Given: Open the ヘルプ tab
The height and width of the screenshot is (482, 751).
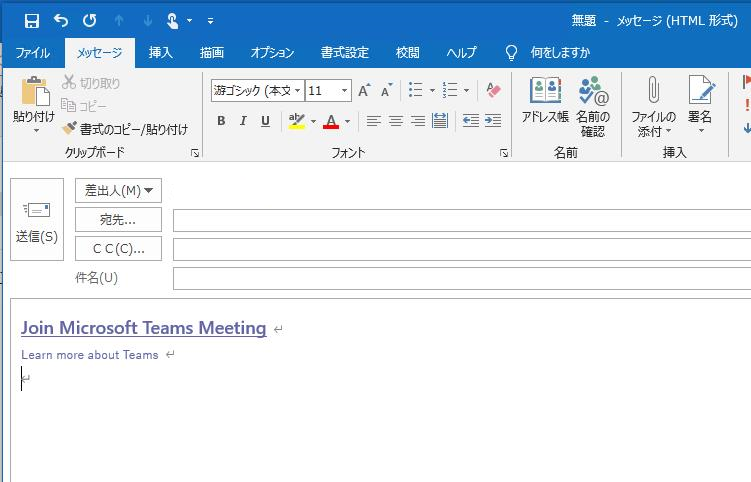Looking at the screenshot, I should click(462, 53).
